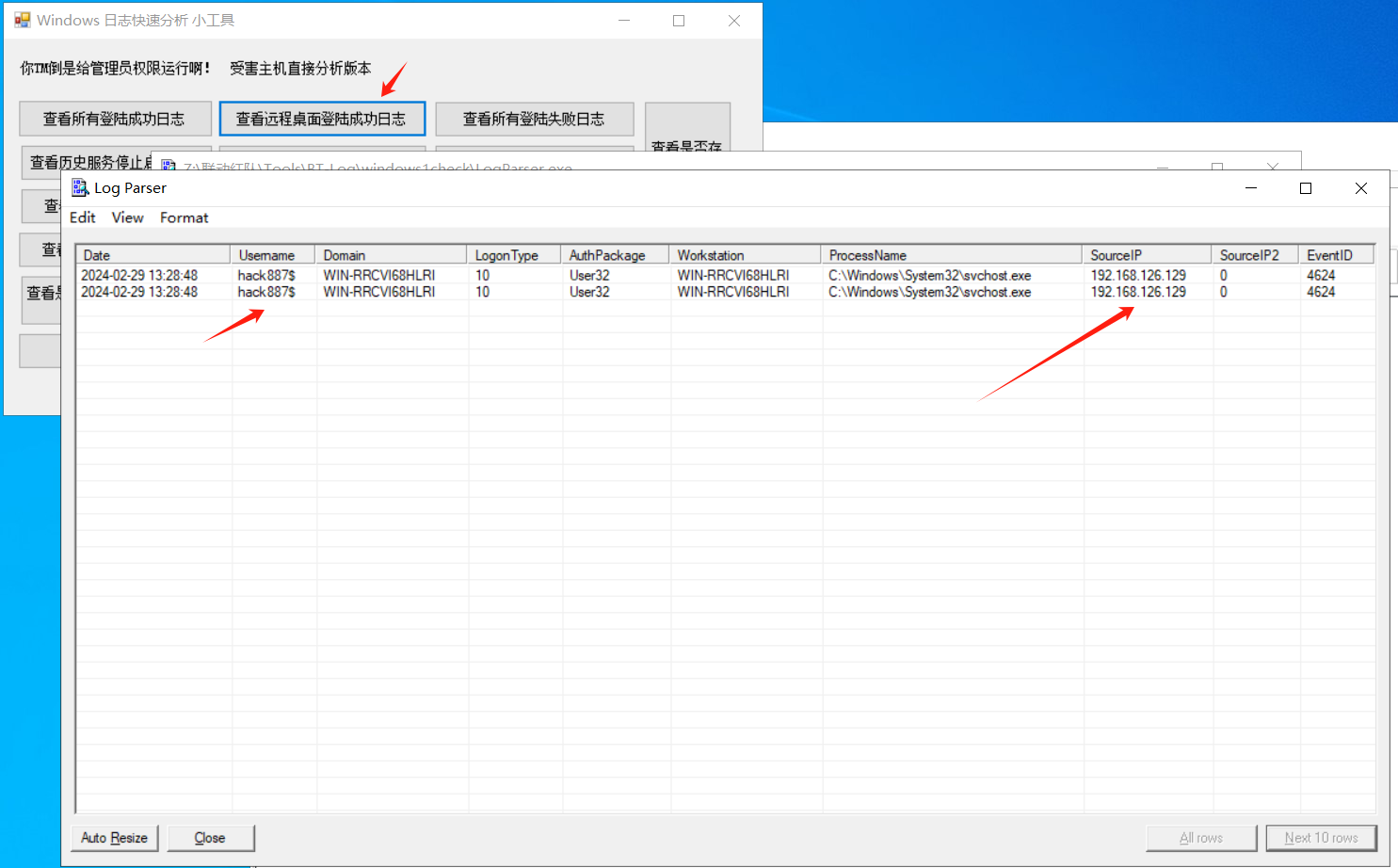1398x868 pixels.
Task: Click the EventID column header
Action: (1337, 255)
